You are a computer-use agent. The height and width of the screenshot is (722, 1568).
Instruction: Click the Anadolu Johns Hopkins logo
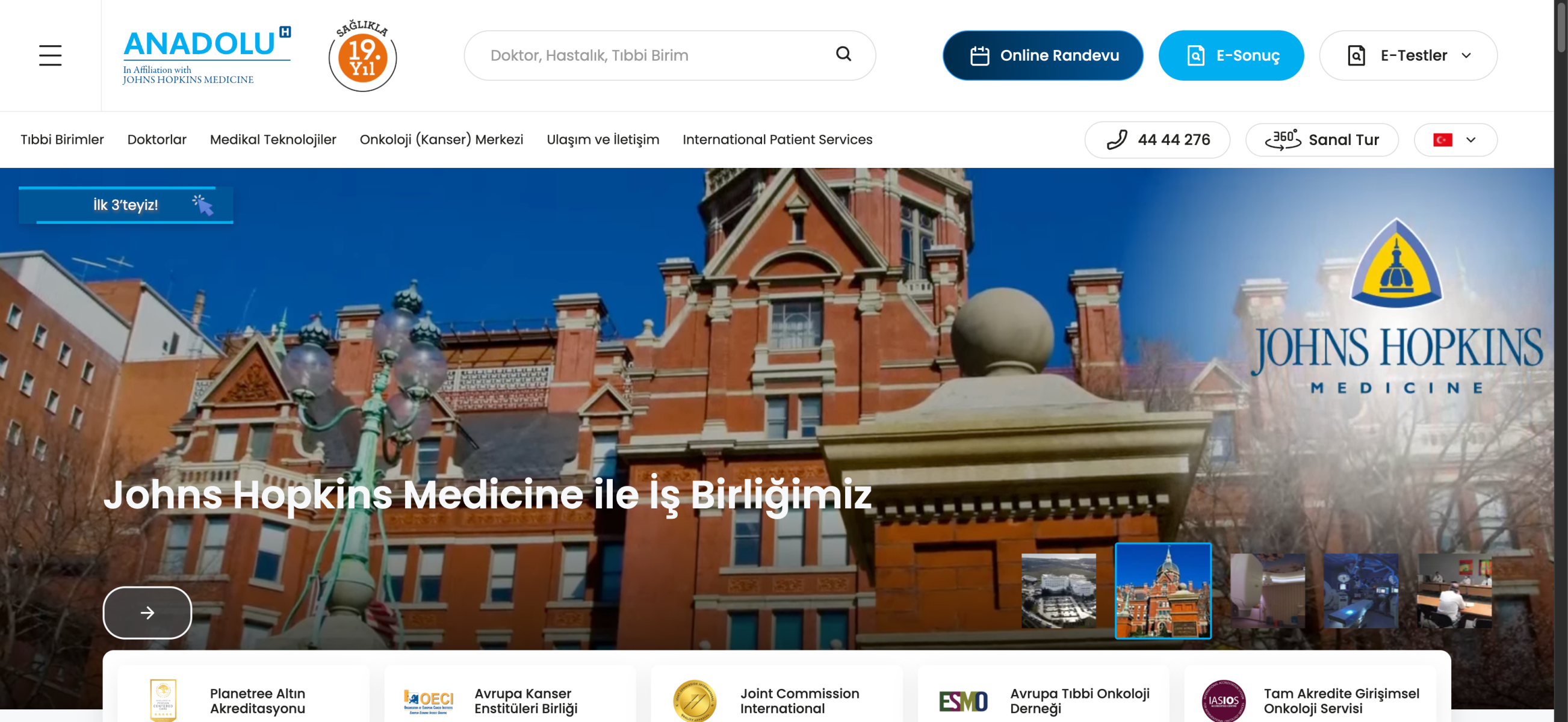(x=206, y=56)
